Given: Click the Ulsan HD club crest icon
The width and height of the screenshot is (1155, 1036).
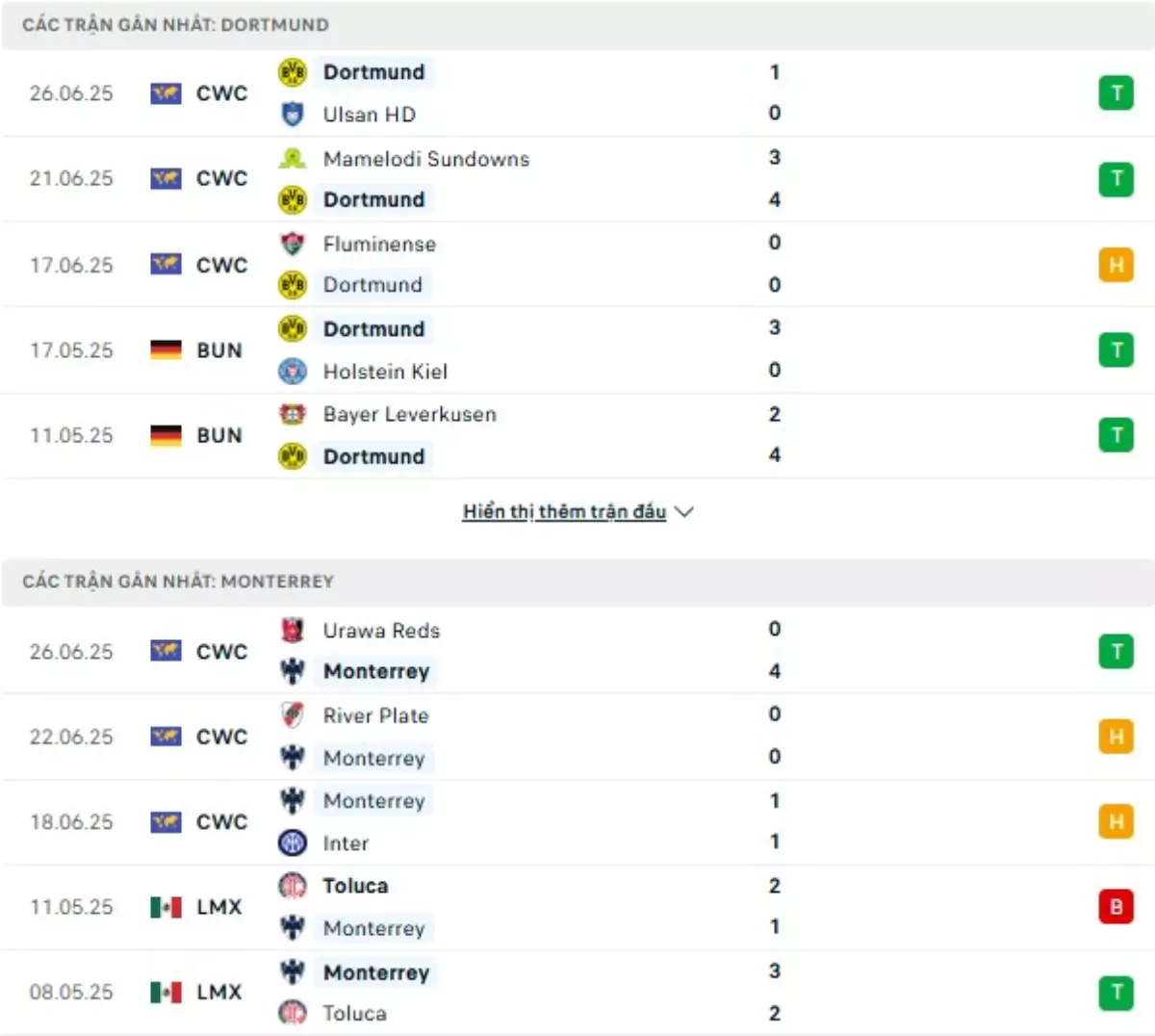Looking at the screenshot, I should [292, 115].
